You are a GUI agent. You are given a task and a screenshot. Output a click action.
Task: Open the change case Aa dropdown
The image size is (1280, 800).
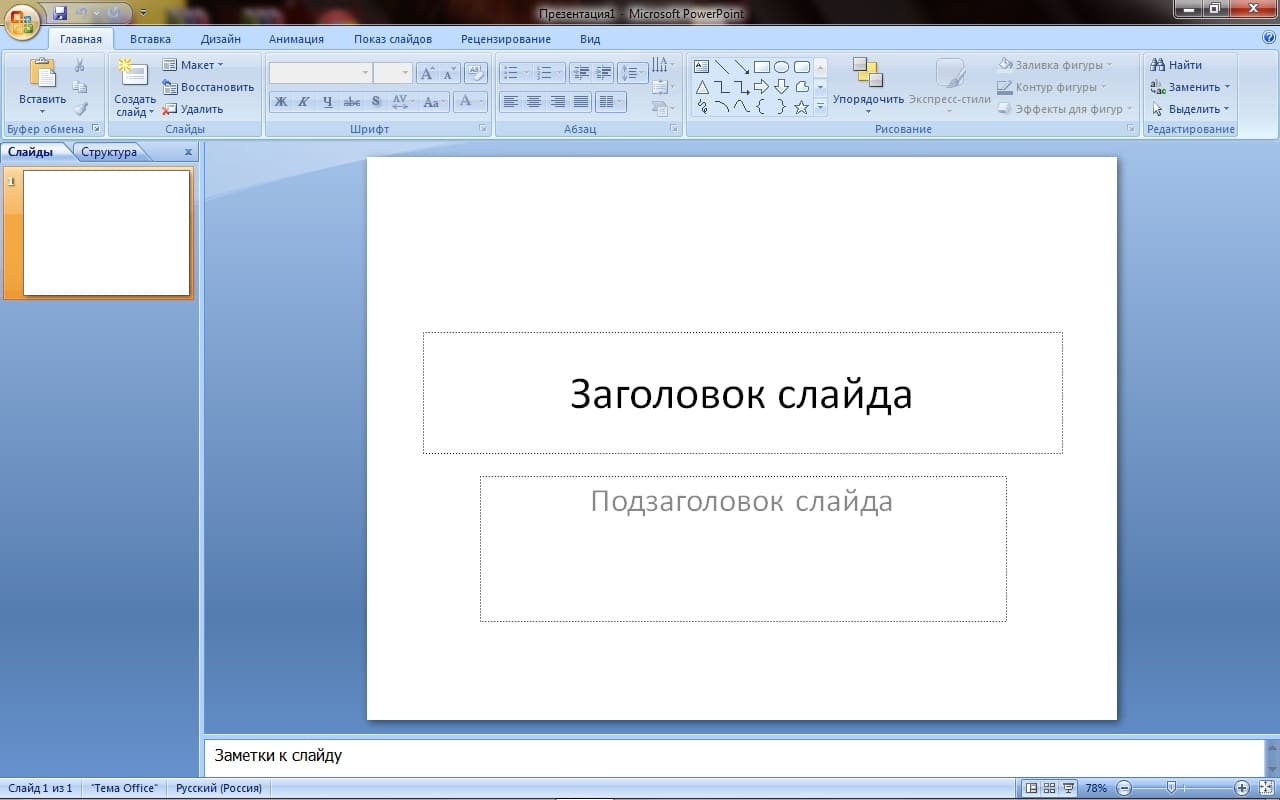coord(433,102)
